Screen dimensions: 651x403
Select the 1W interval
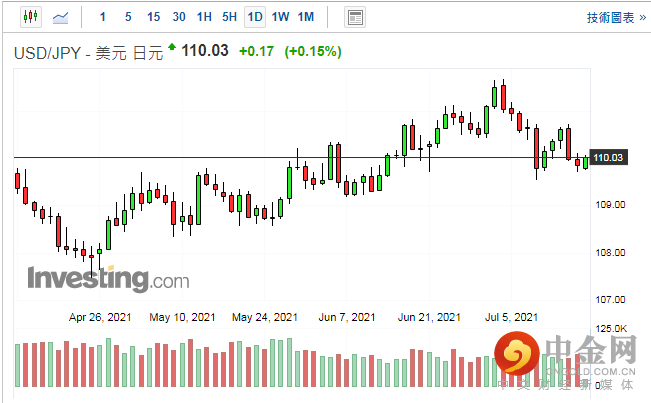click(280, 17)
